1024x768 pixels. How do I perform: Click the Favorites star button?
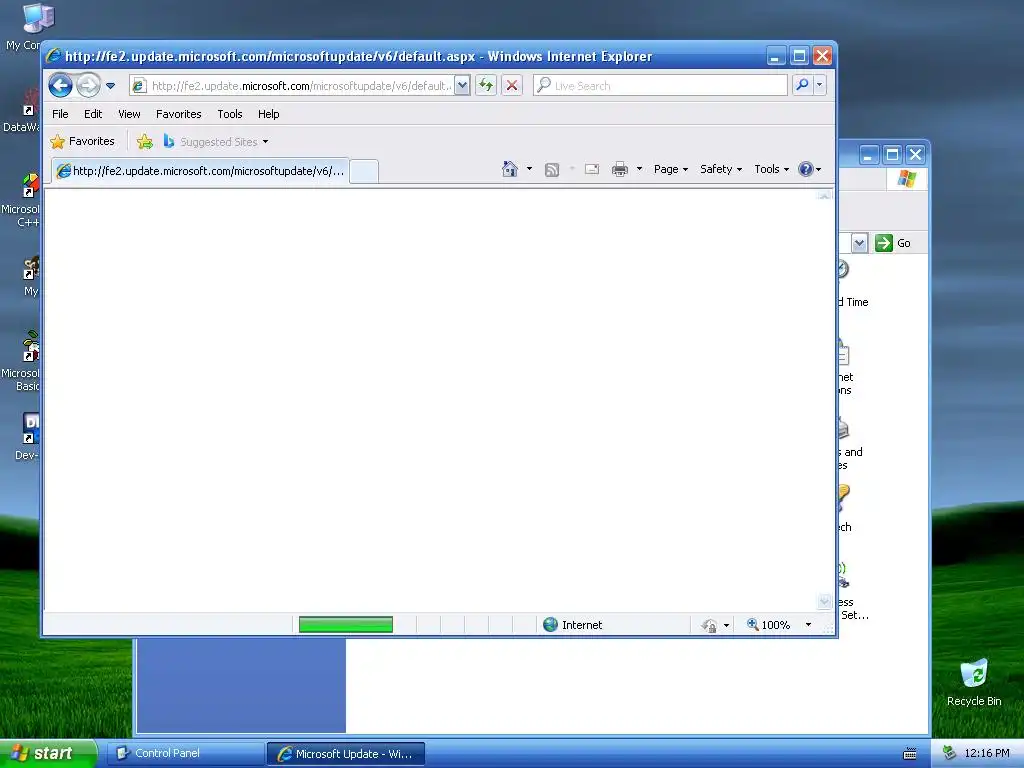click(x=82, y=141)
